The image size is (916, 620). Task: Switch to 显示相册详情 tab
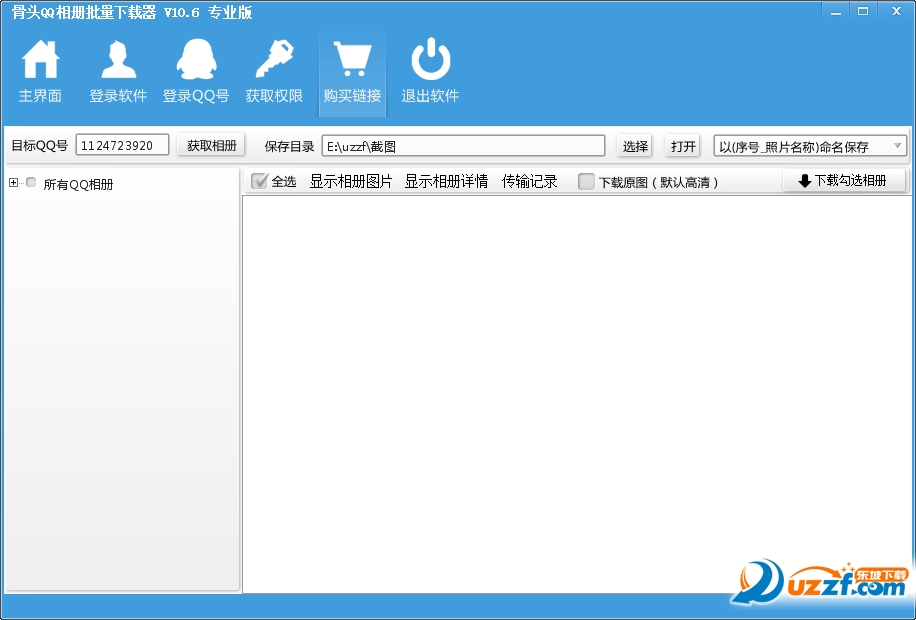[x=446, y=182]
